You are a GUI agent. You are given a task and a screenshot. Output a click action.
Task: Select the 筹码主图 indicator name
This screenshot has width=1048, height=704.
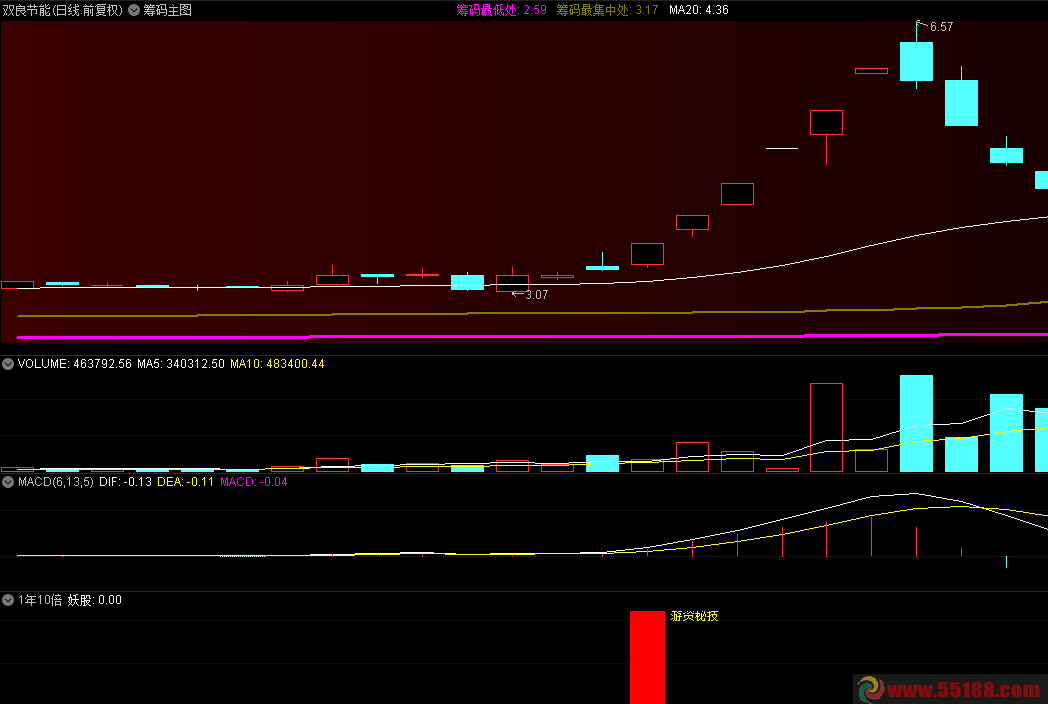pos(167,10)
